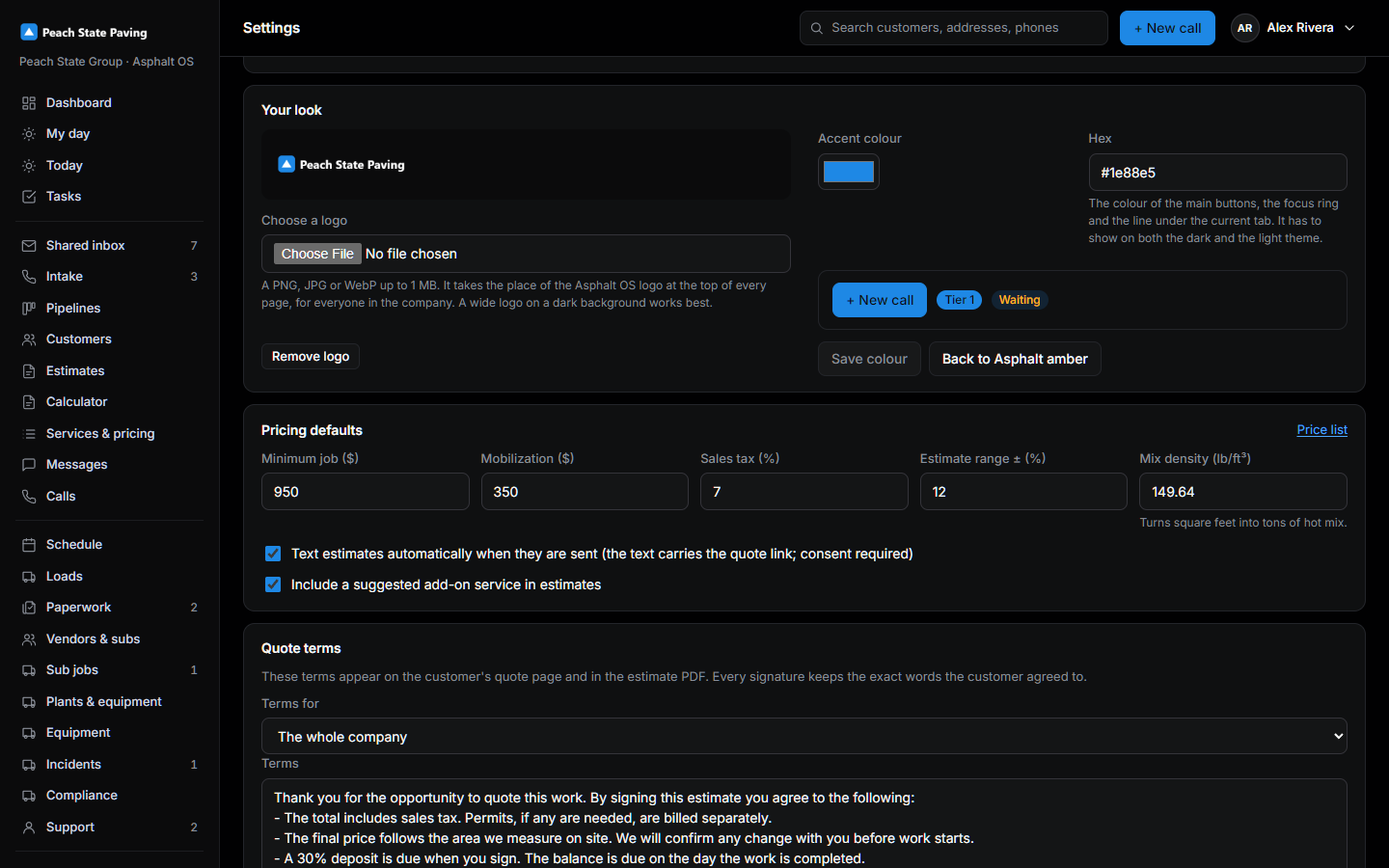Click the Peach State Paving logo icon
Image resolution: width=1389 pixels, height=868 pixels.
tap(29, 32)
